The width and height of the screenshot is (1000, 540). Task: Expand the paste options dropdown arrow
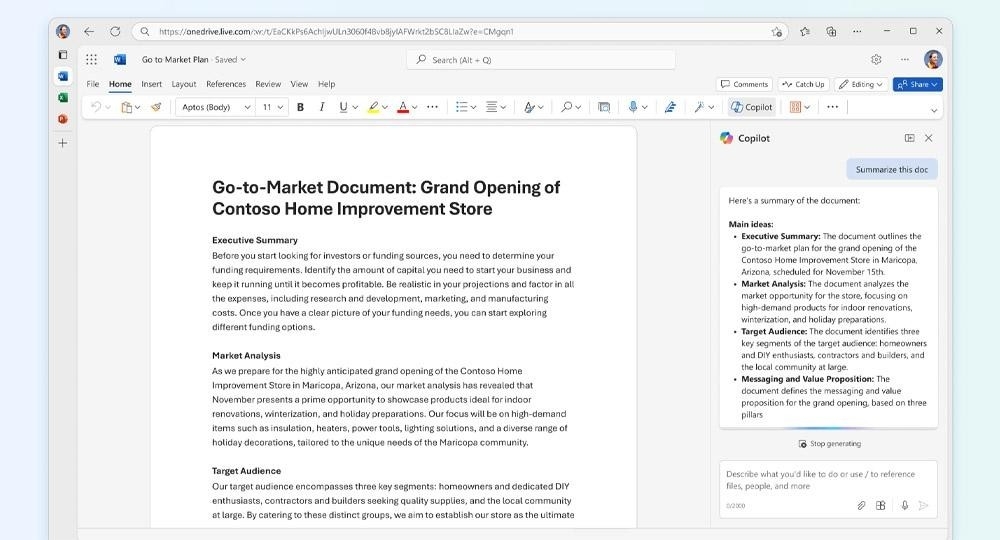click(x=137, y=107)
